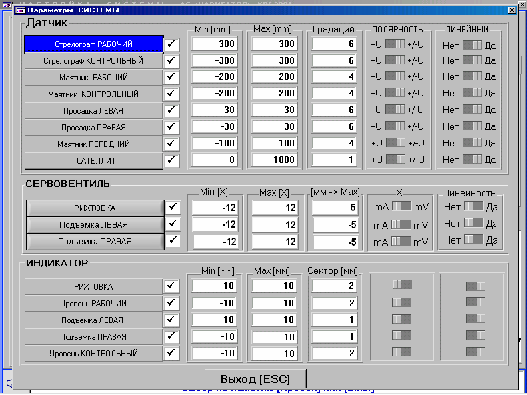Toggle СЕРВОВЕНТИЛЬ Подъемка ЛЕВАЯ checkbox
527x395 pixels.
[x=173, y=224]
